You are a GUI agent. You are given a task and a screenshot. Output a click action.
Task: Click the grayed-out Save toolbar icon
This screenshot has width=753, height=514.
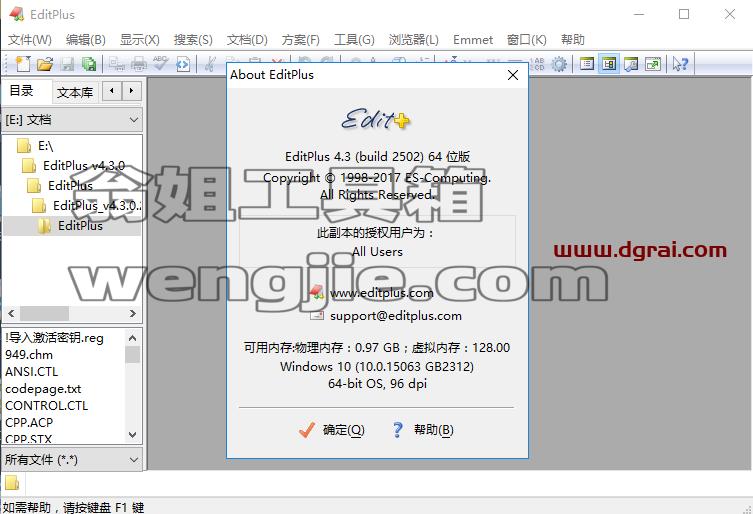point(67,64)
